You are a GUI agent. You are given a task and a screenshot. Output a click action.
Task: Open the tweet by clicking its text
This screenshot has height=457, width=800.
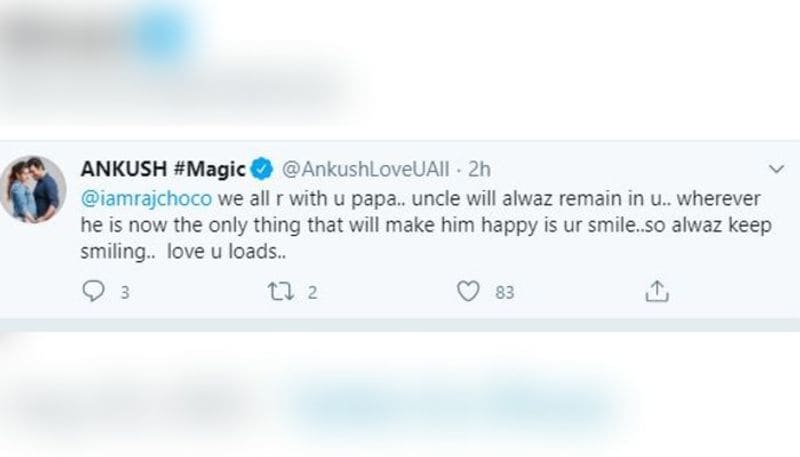(426, 225)
